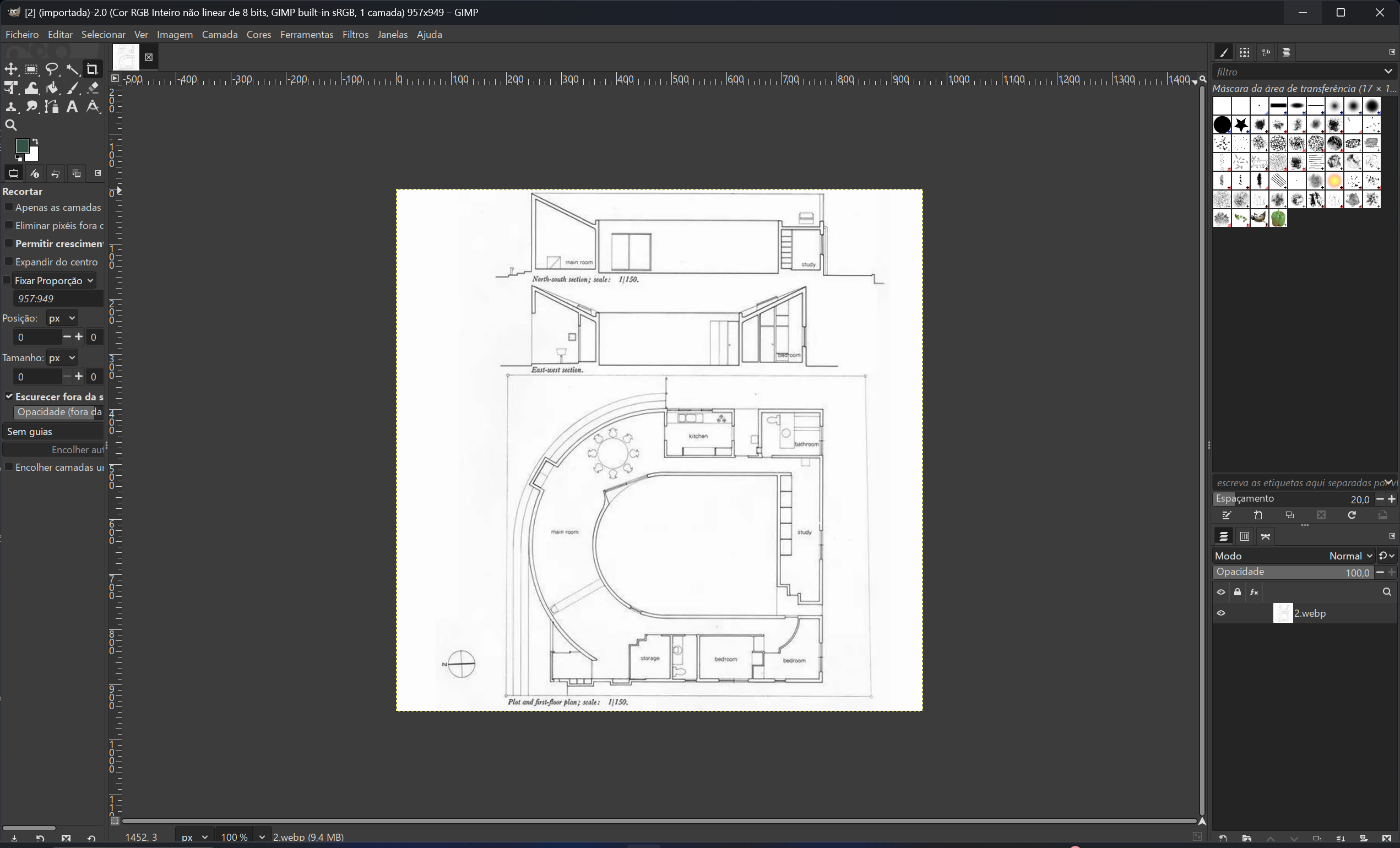Screen dimensions: 1400x848
Task: Open the Camada menu
Action: 219,35
